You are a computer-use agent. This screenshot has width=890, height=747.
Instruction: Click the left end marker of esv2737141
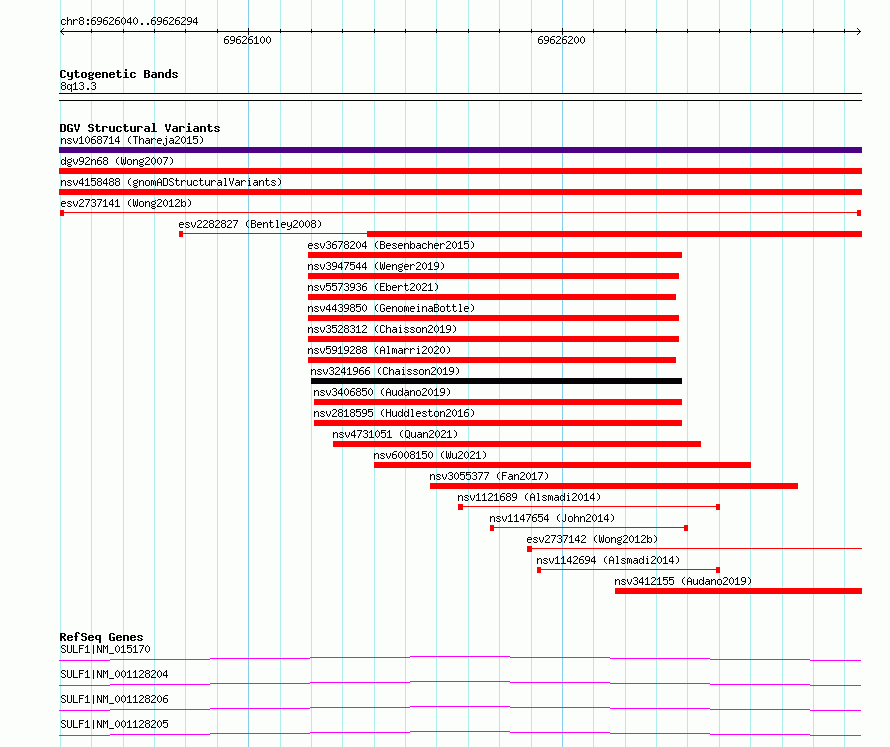pos(62,213)
